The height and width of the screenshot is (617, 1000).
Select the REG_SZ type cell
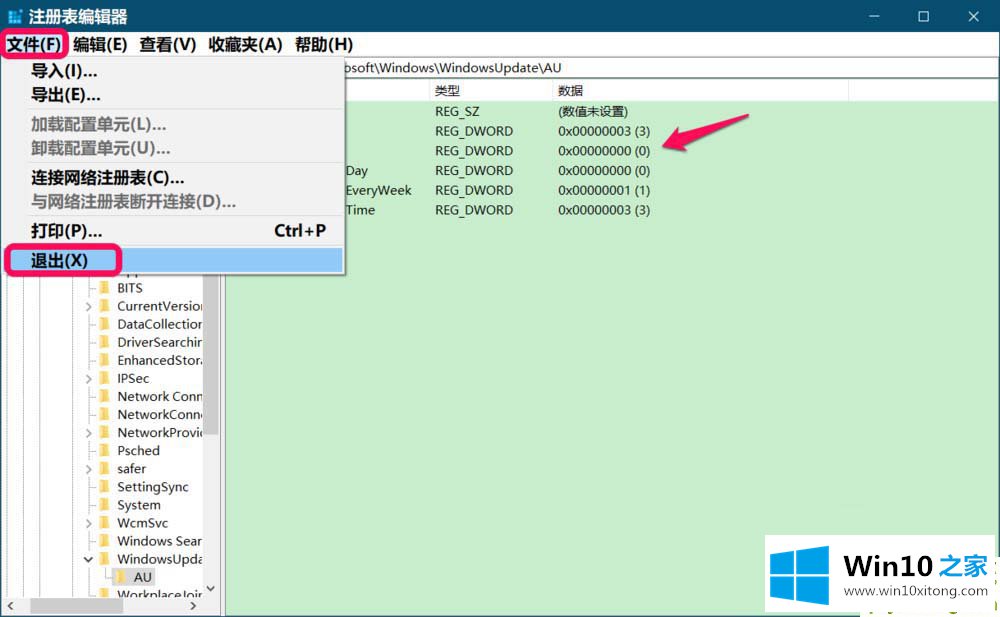point(457,111)
